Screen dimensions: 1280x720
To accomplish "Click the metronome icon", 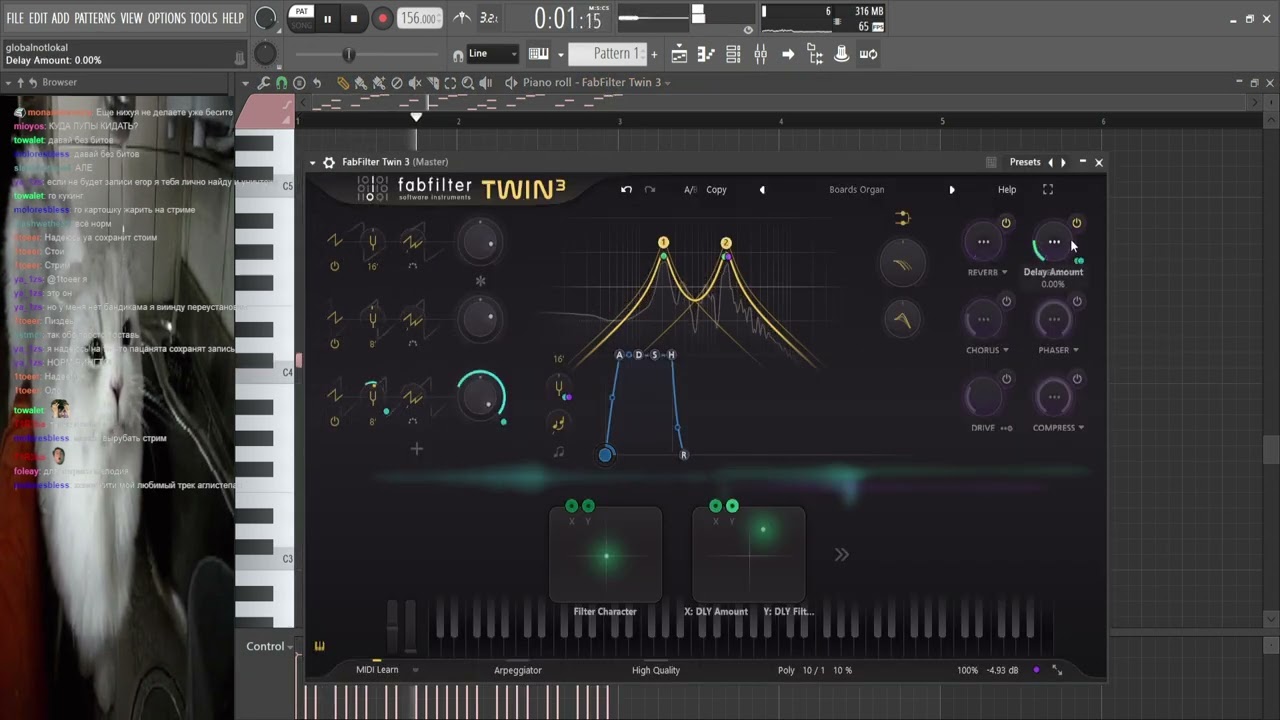I will pyautogui.click(x=462, y=18).
